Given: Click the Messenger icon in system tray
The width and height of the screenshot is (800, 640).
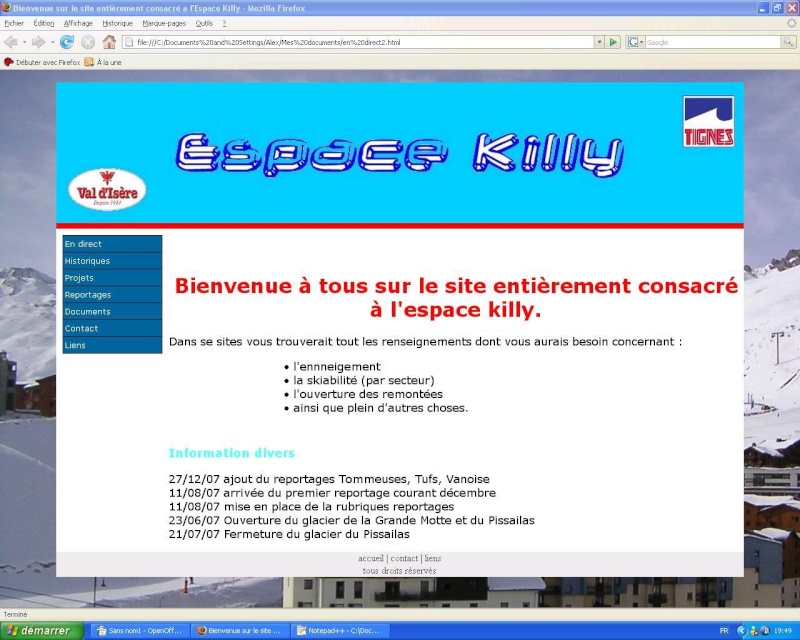Looking at the screenshot, I should tap(754, 631).
